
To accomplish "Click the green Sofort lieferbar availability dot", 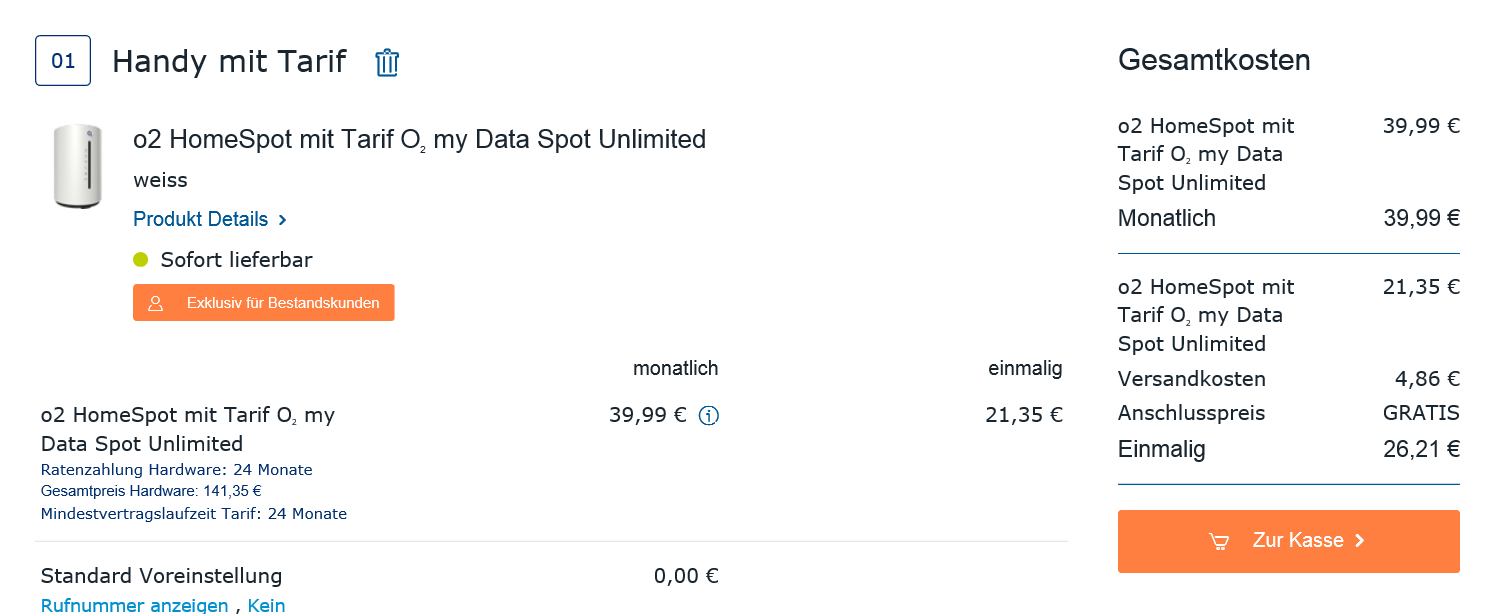I will pos(140,260).
